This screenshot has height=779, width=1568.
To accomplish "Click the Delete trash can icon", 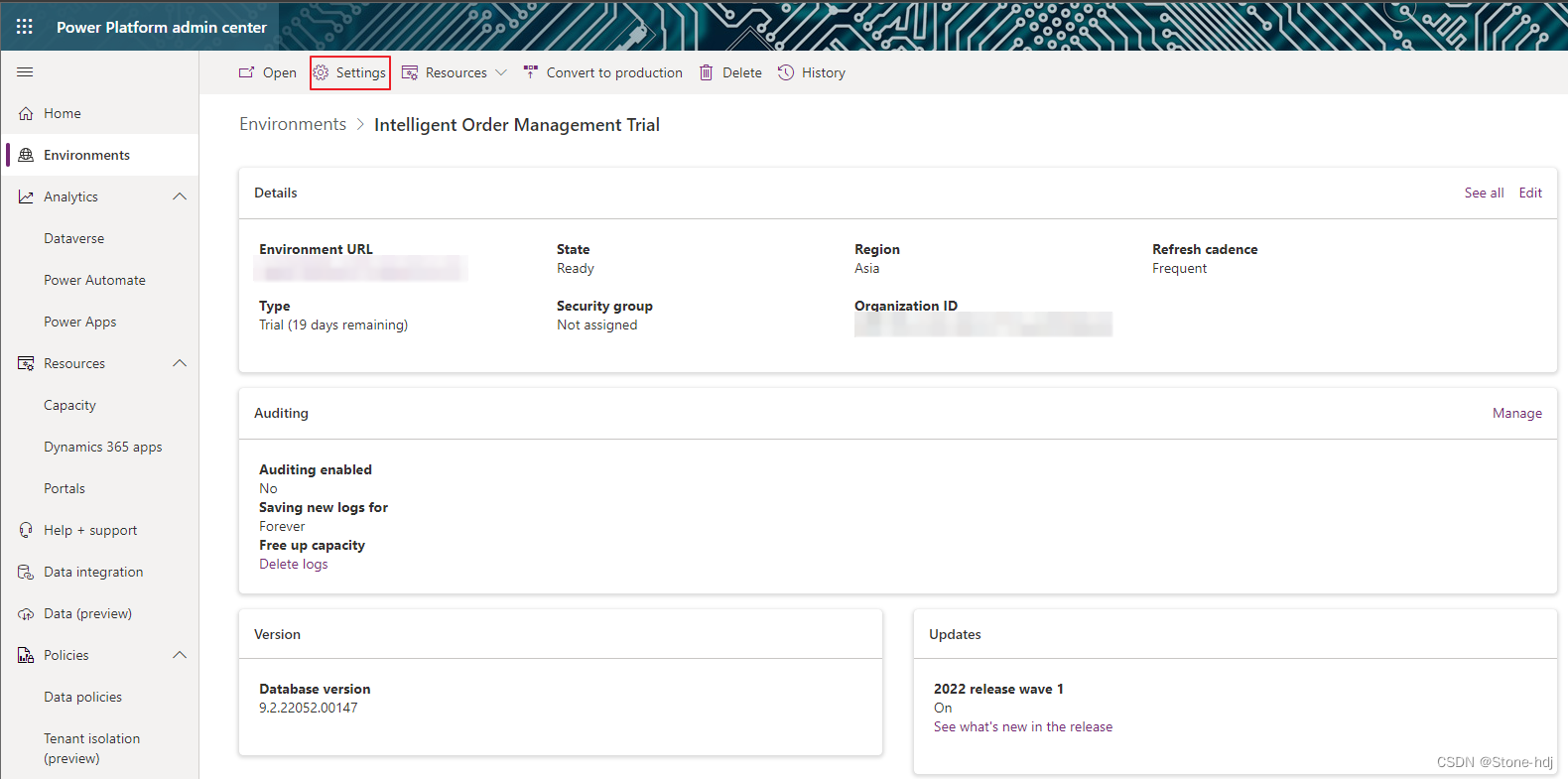I will pos(707,72).
